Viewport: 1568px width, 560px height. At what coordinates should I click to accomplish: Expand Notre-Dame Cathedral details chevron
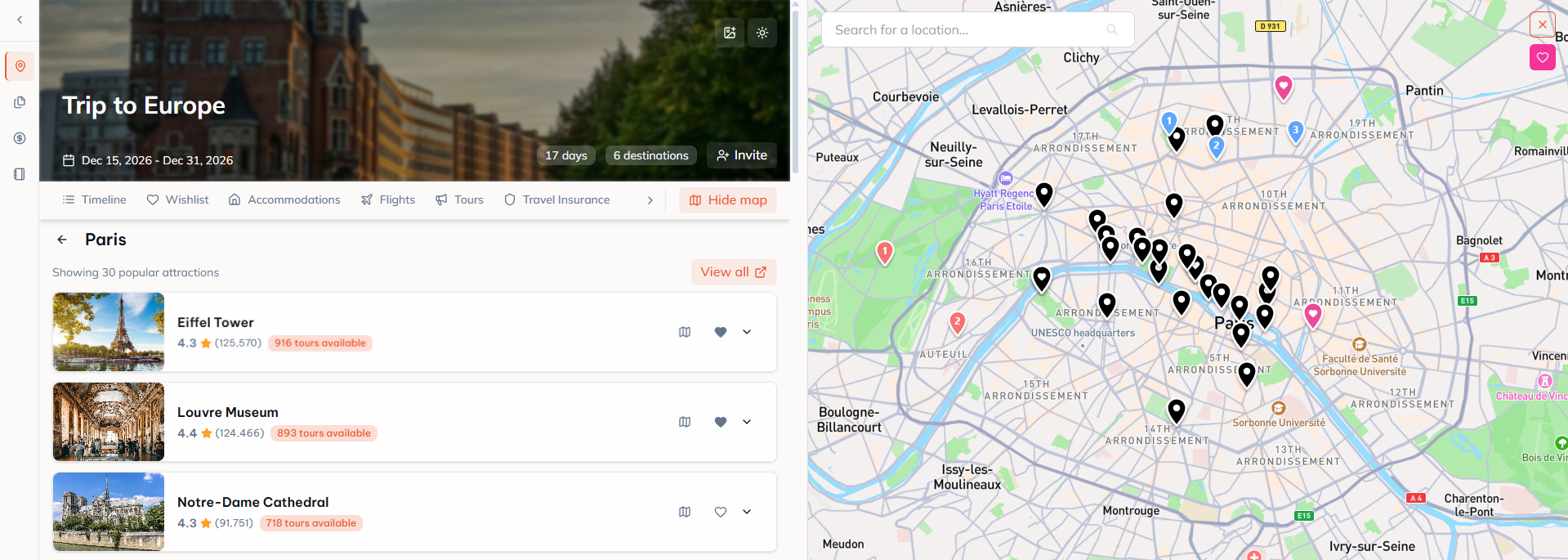click(747, 512)
